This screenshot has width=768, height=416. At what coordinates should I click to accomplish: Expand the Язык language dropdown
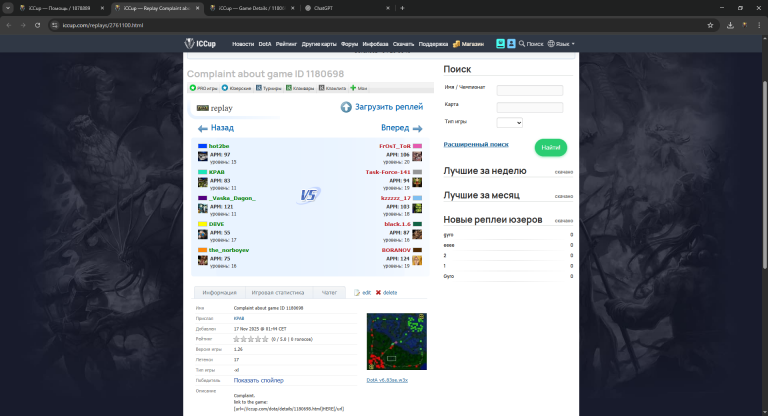pyautogui.click(x=561, y=44)
